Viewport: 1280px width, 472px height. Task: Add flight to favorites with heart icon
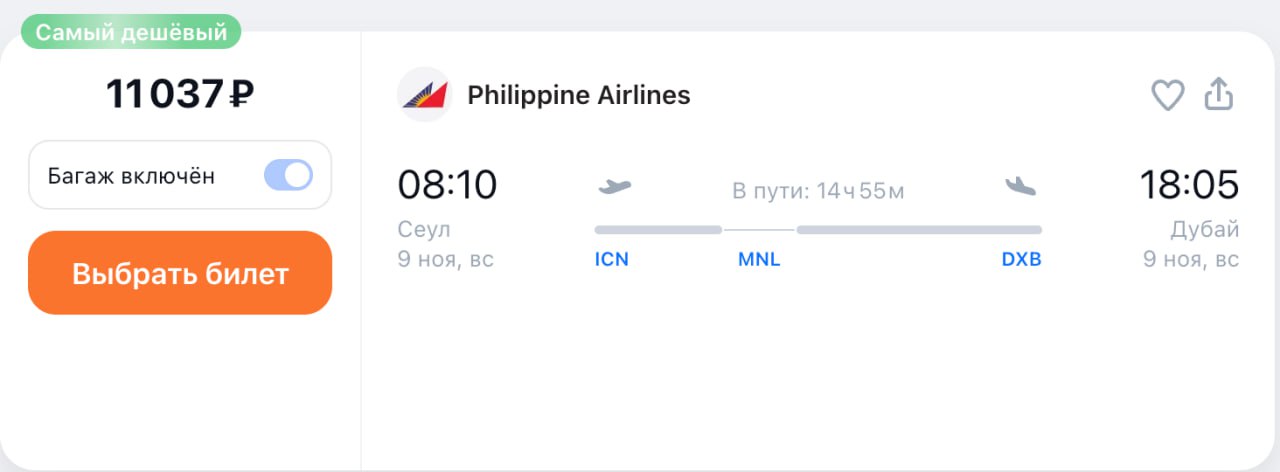point(1168,95)
